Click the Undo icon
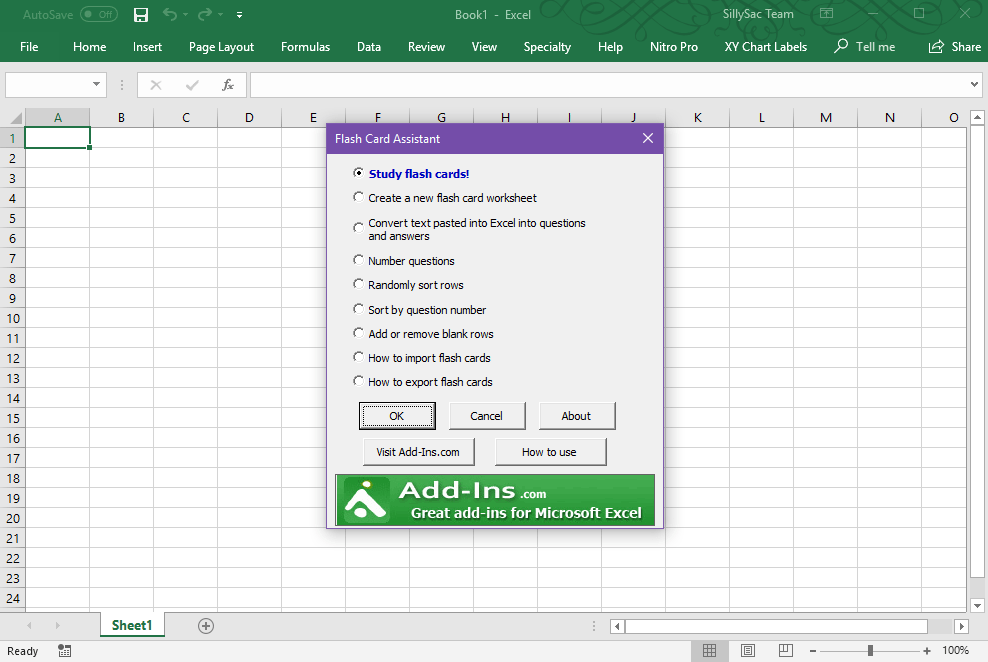Screen dimensions: 988x662 tap(170, 14)
